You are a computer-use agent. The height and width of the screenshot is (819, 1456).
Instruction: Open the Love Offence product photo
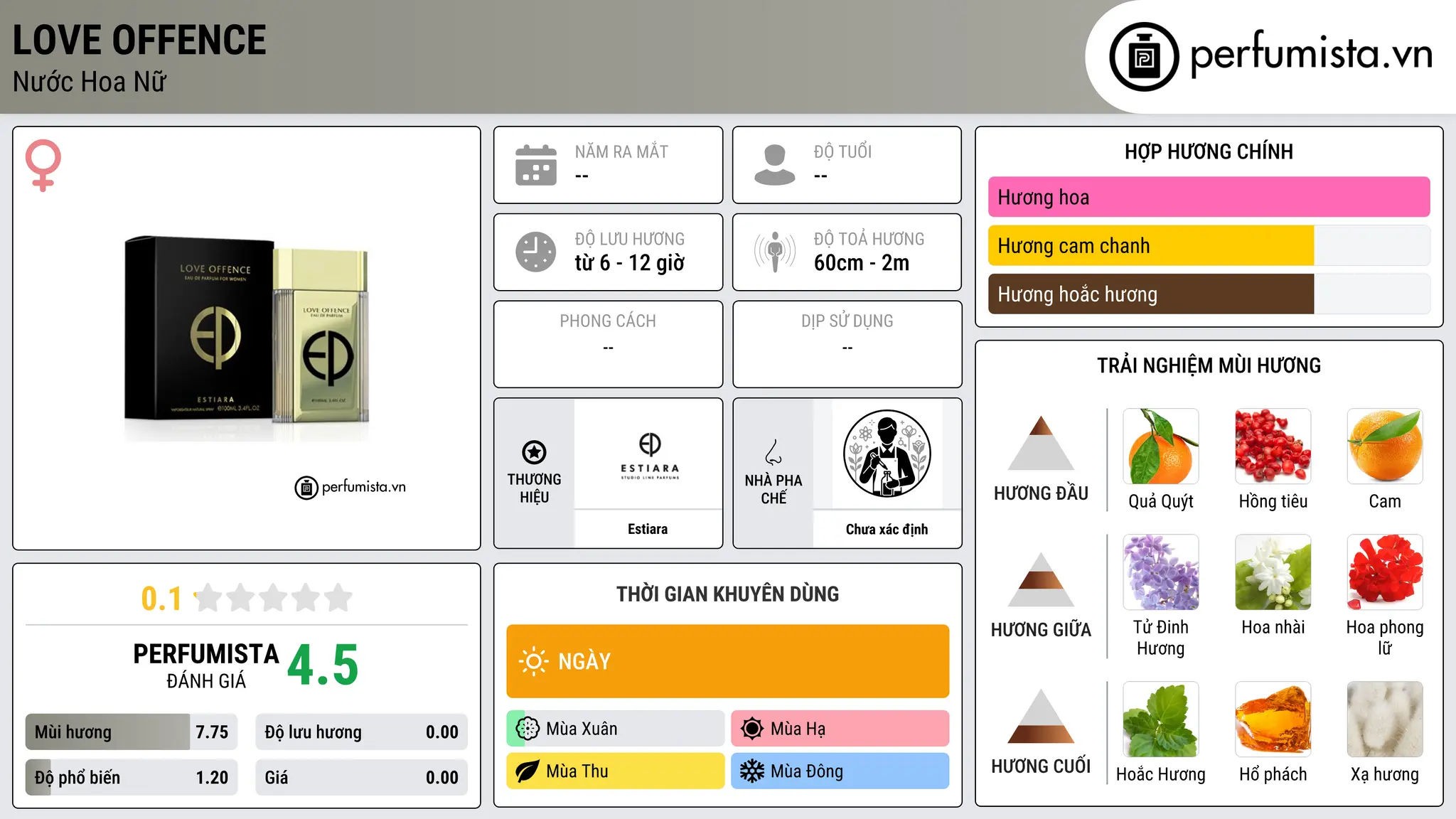[247, 338]
